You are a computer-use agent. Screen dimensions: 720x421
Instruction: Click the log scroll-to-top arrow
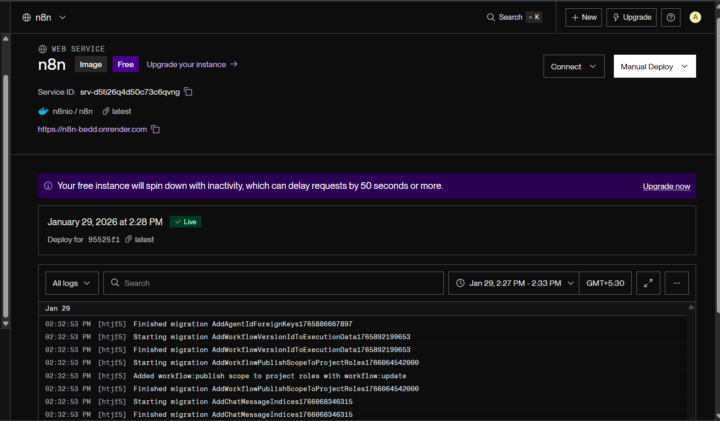[x=691, y=307]
